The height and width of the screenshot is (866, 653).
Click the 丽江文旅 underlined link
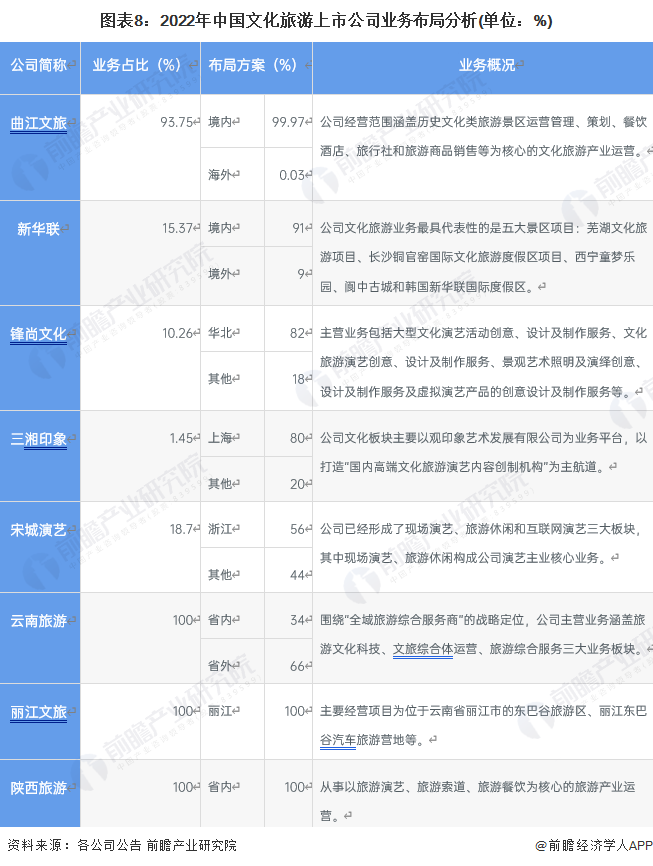coord(39,712)
